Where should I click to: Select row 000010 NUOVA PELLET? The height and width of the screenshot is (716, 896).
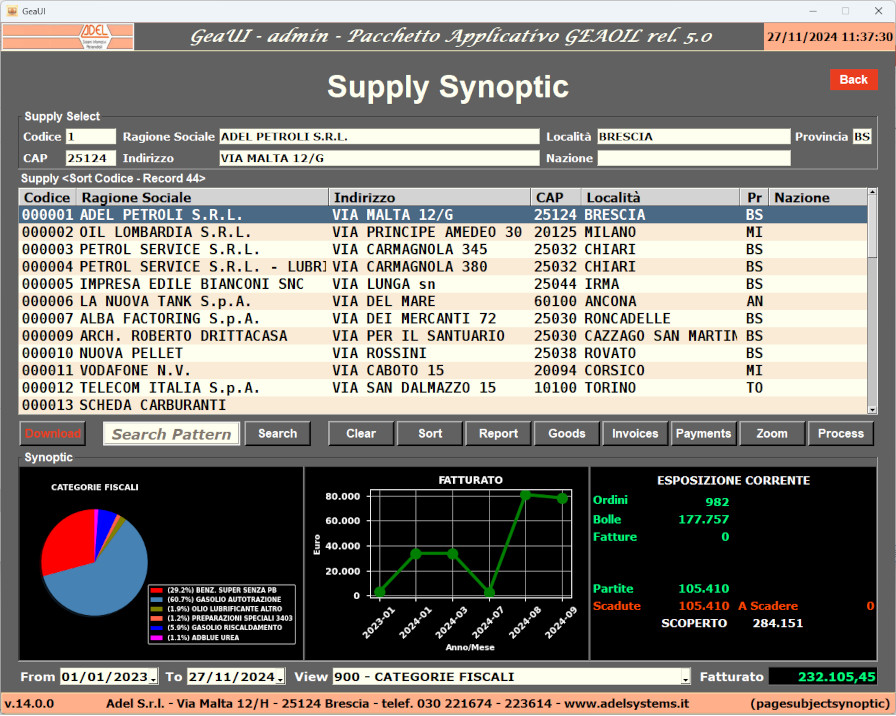(443, 353)
